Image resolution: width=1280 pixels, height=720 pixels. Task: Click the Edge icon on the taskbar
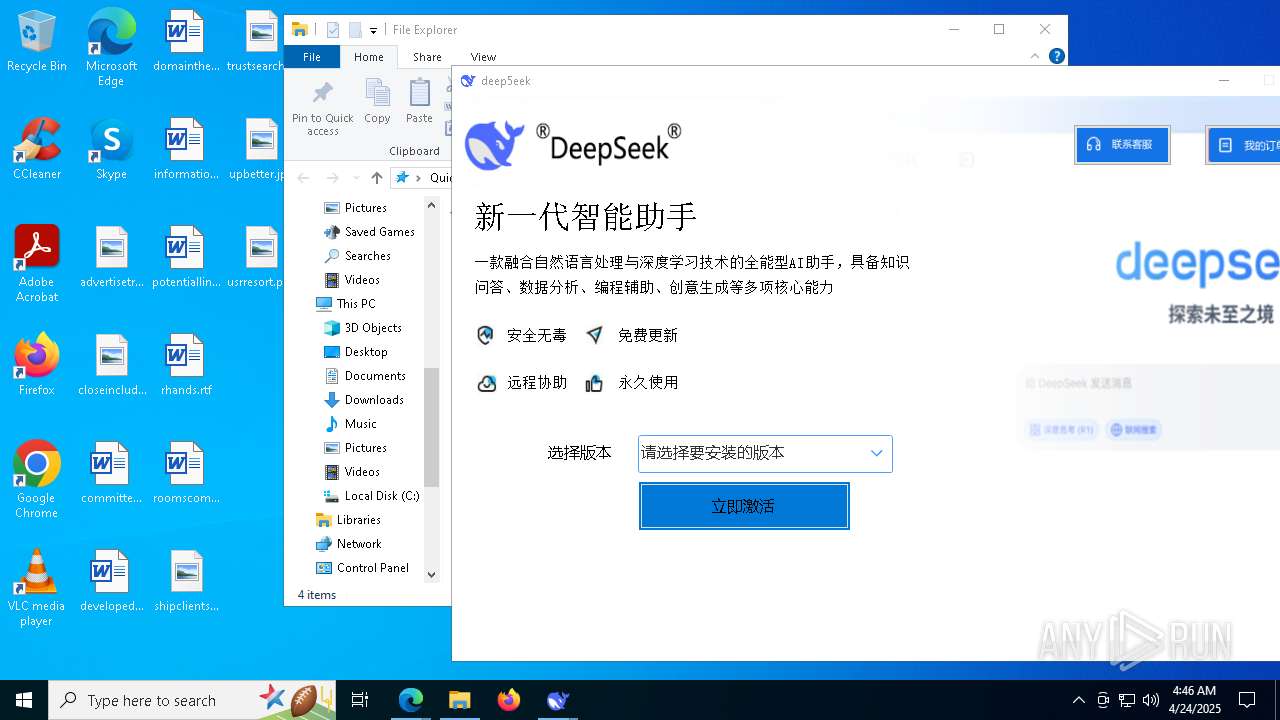[x=411, y=700]
